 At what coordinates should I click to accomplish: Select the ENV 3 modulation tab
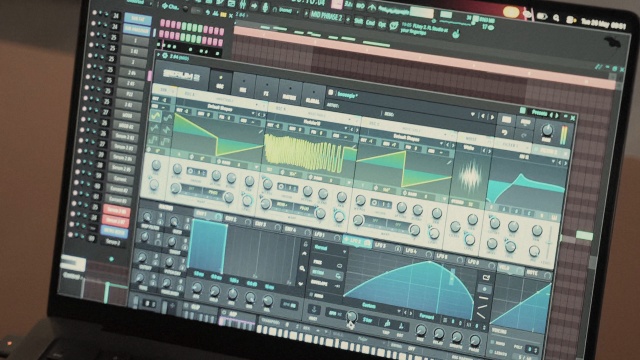[x=267, y=226]
